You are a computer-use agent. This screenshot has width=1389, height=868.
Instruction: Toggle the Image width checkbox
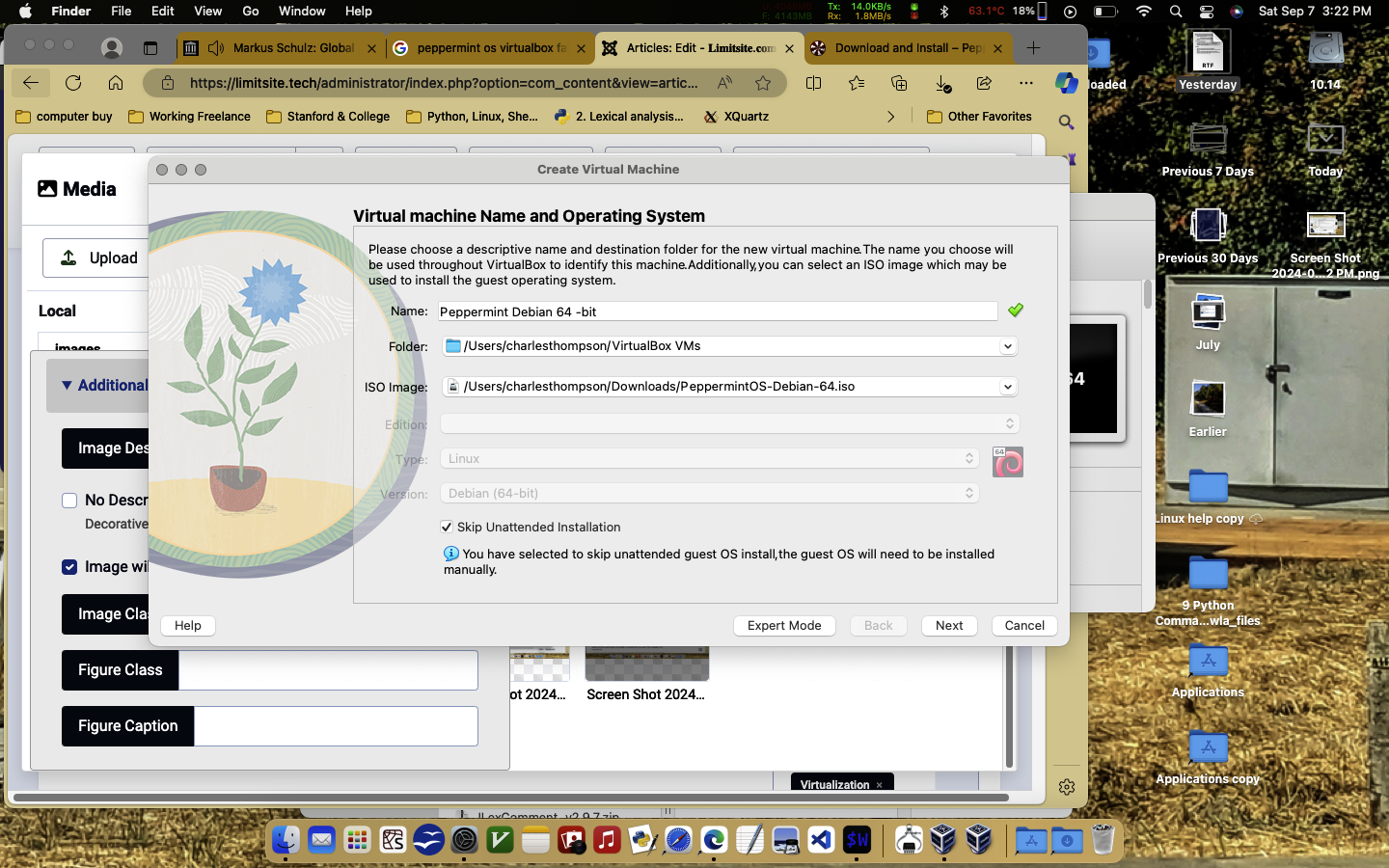click(69, 567)
